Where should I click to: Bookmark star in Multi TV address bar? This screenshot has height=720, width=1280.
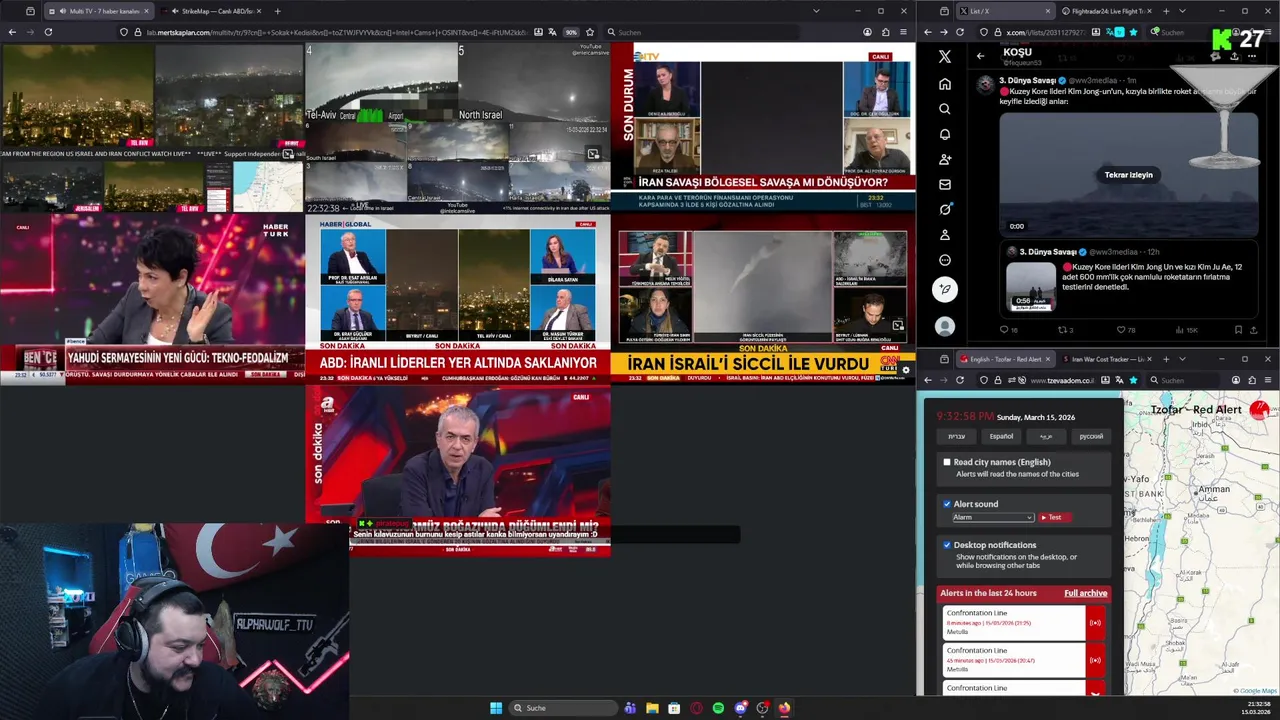(x=590, y=32)
